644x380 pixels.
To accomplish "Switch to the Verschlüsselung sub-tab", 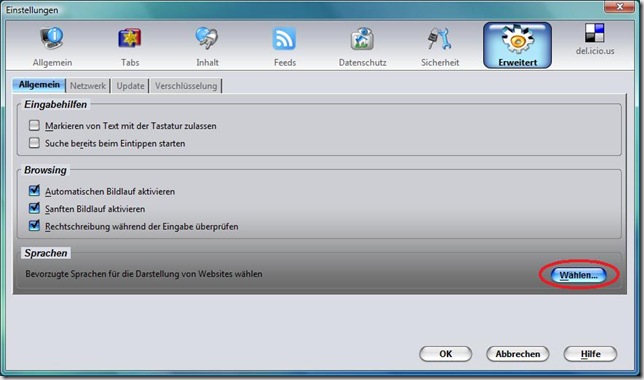I will coord(186,86).
